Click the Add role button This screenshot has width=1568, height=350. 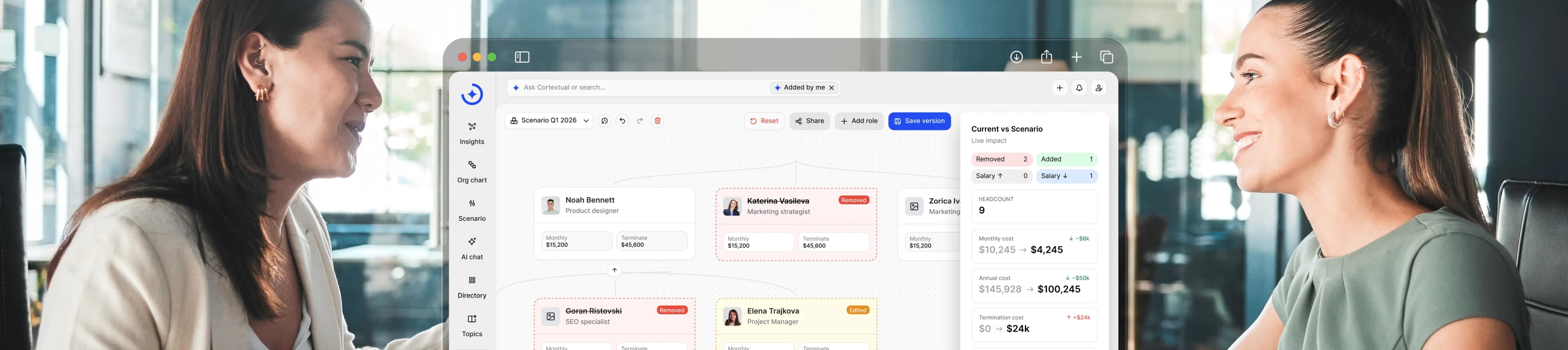pos(859,121)
